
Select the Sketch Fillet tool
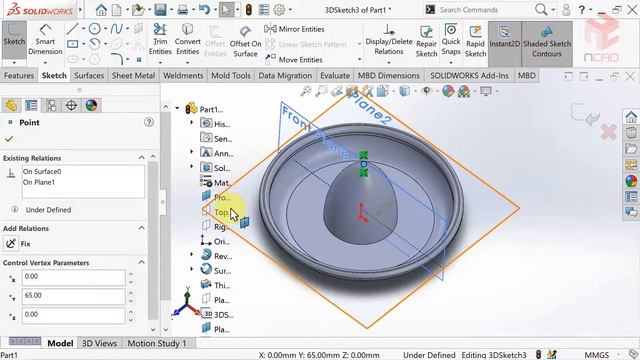tap(117, 59)
